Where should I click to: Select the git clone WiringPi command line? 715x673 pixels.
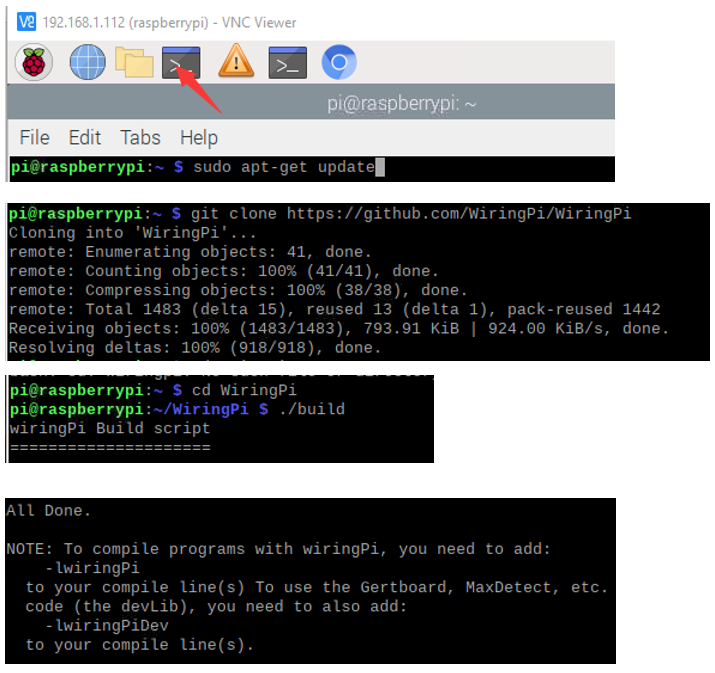click(x=320, y=213)
